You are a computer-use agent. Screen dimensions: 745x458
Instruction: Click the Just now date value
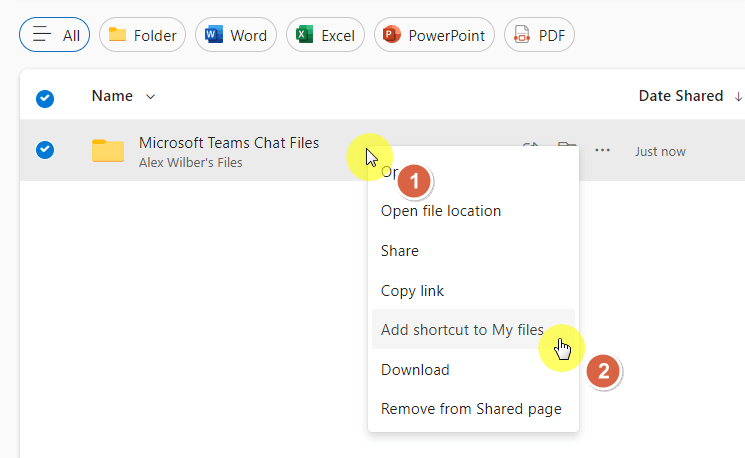click(x=660, y=152)
